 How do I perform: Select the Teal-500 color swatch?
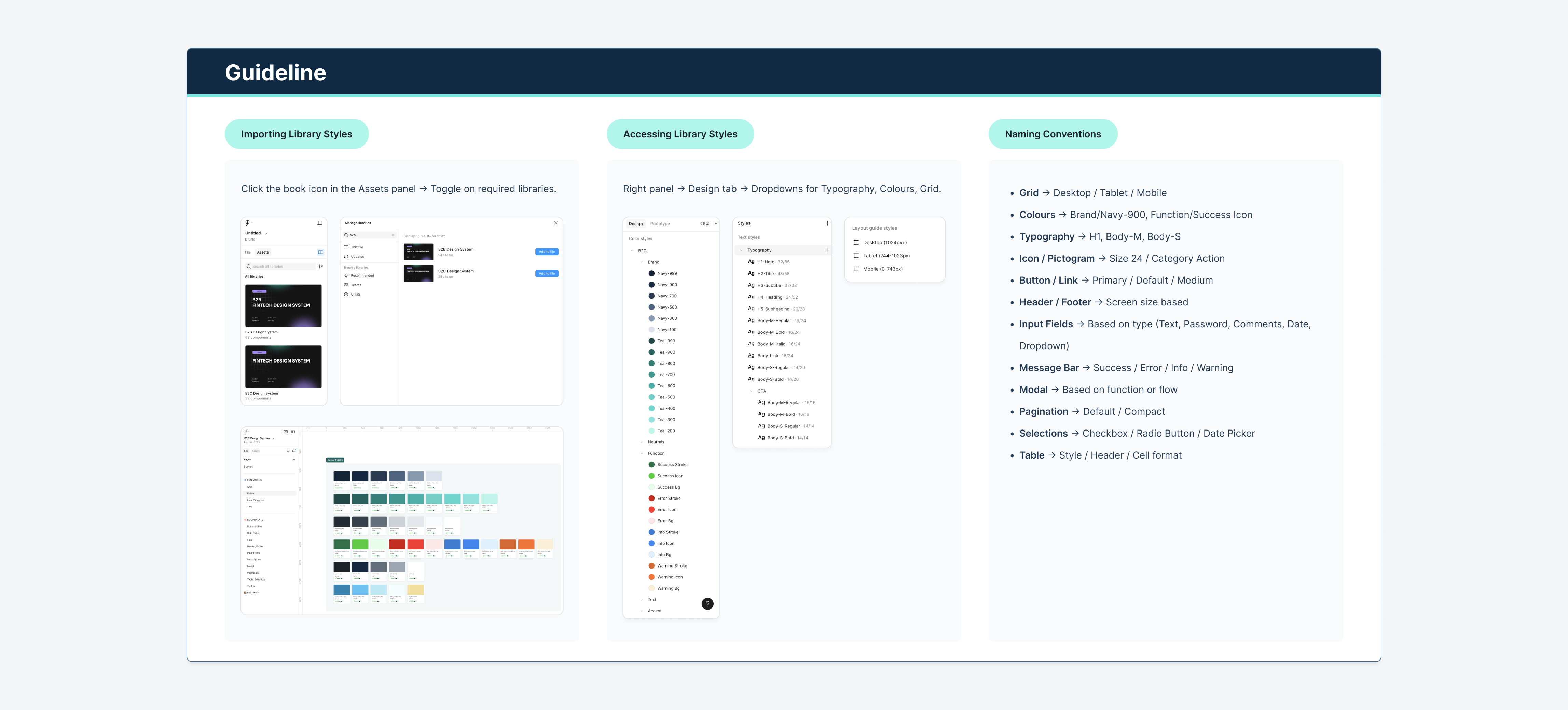pyautogui.click(x=652, y=396)
